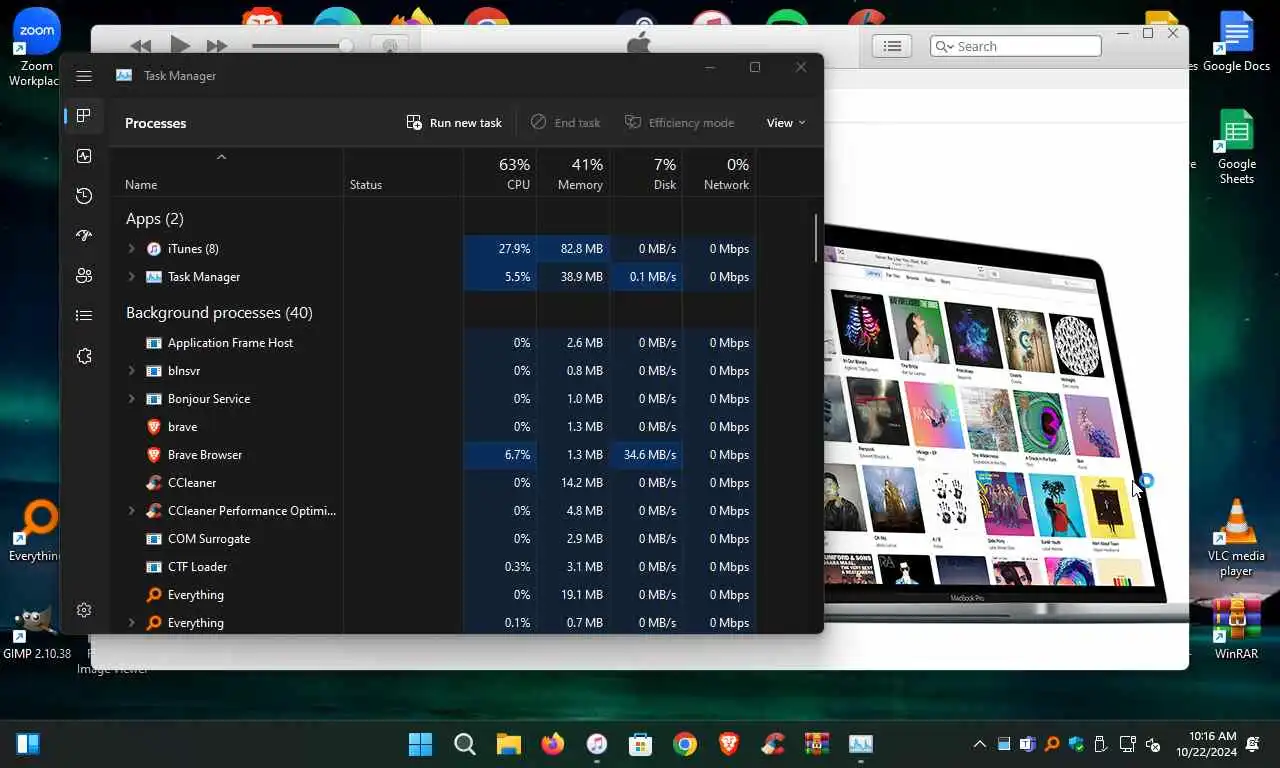Open the Performance page in sidebar
This screenshot has width=1280, height=768.
pos(84,156)
